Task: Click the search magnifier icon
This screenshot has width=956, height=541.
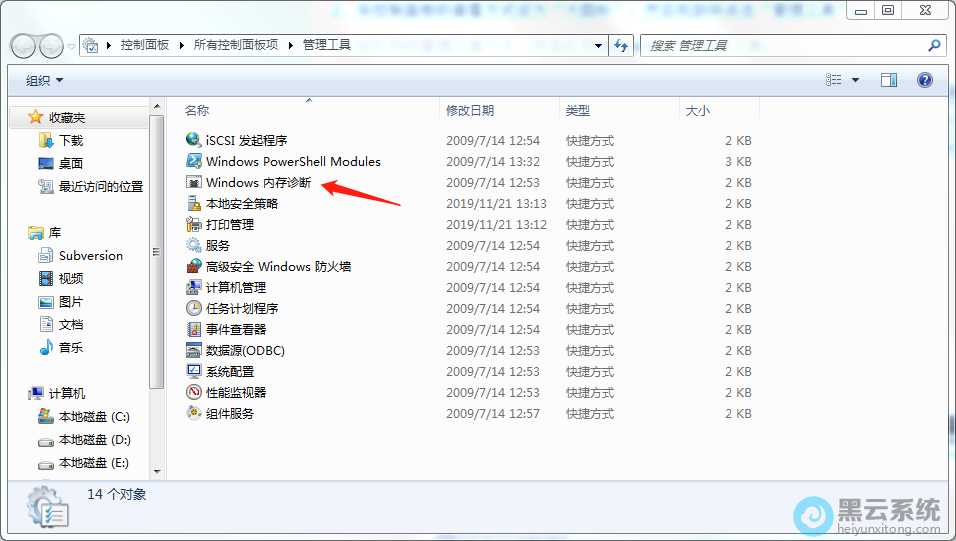Action: coord(934,45)
